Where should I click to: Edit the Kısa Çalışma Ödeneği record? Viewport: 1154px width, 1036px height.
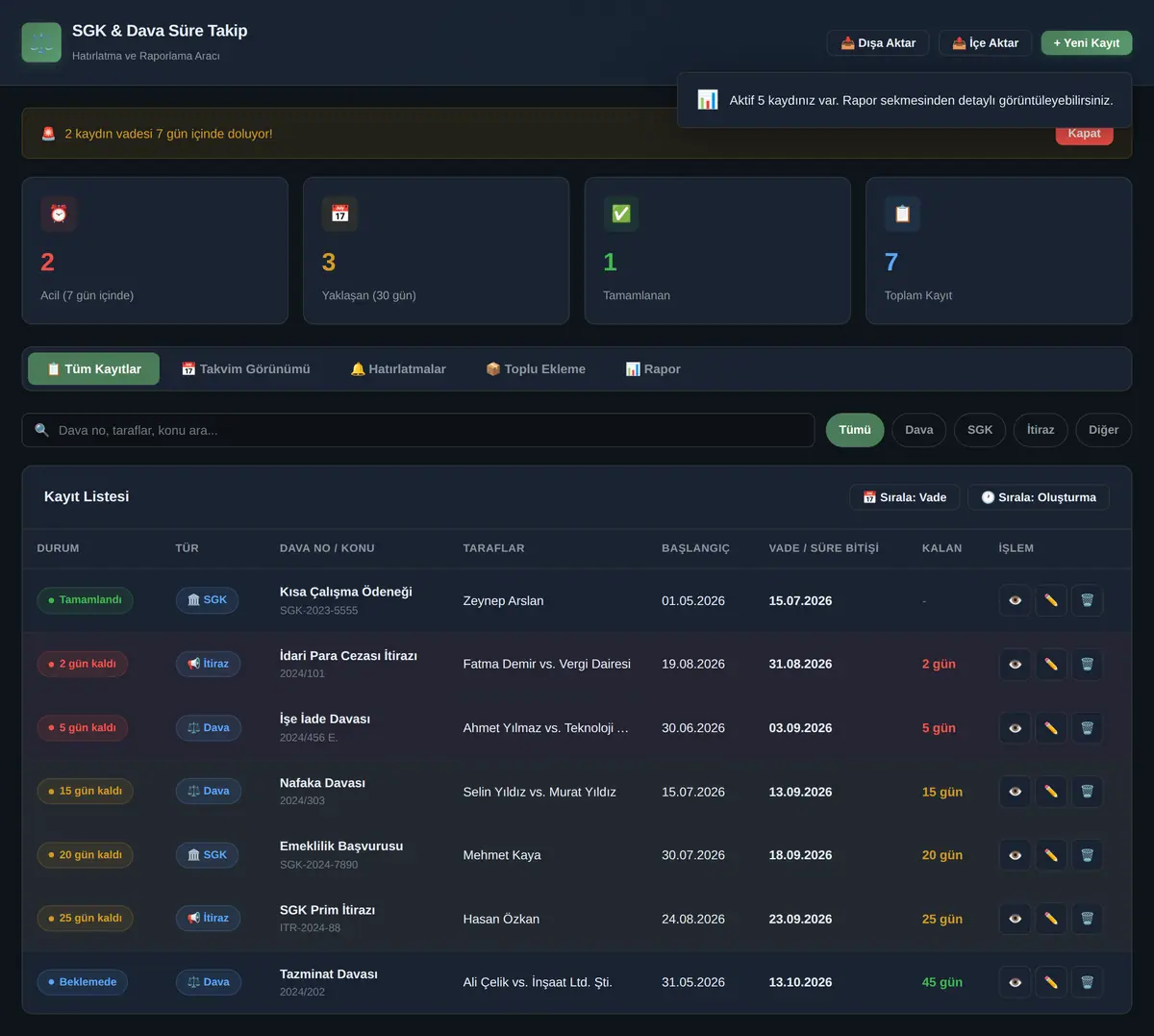tap(1051, 600)
